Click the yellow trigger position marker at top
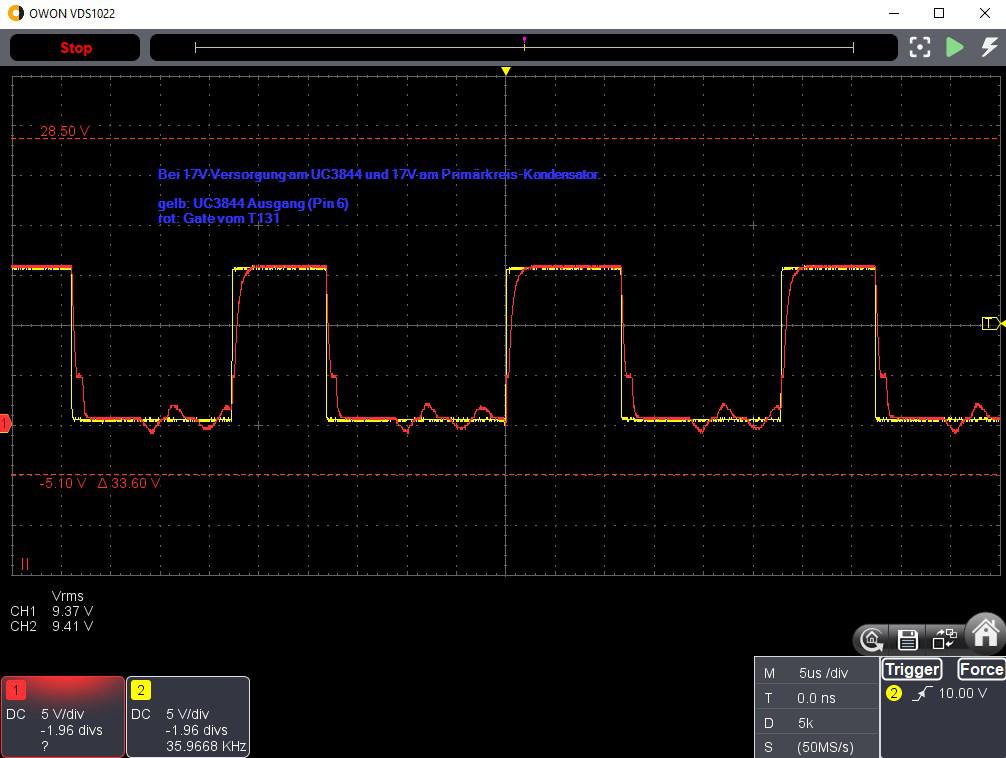The image size is (1006, 758). 506,71
